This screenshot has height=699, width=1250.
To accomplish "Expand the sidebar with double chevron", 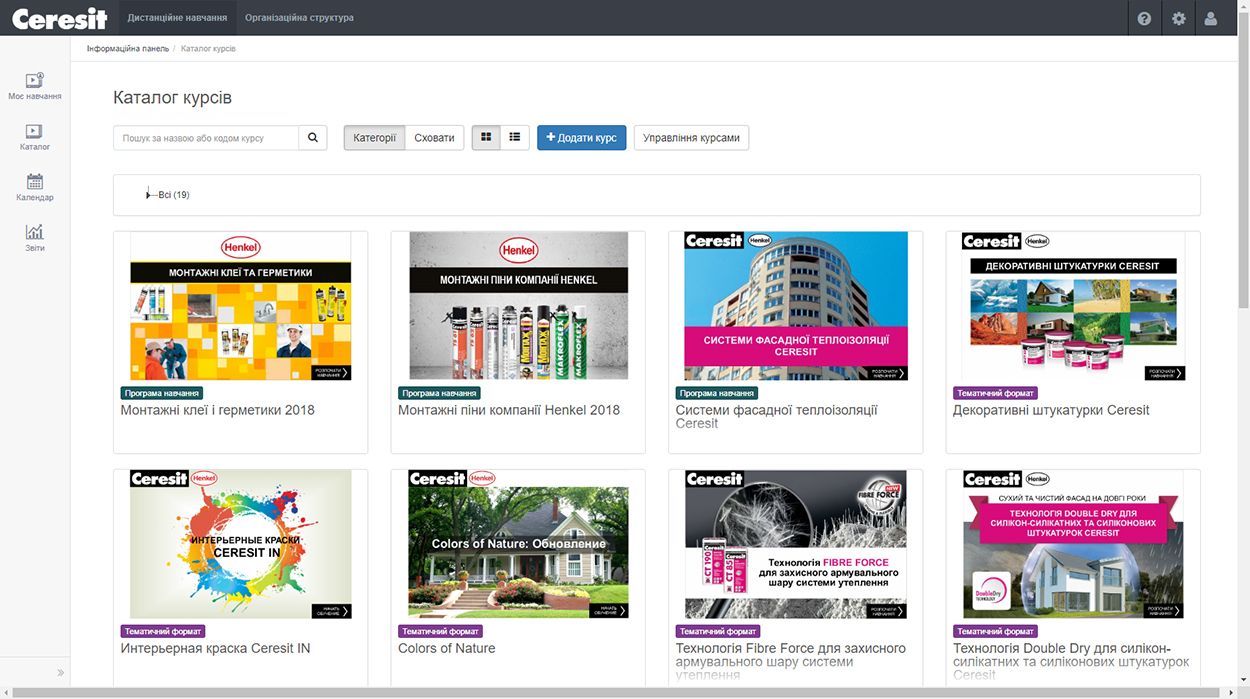I will pos(60,673).
